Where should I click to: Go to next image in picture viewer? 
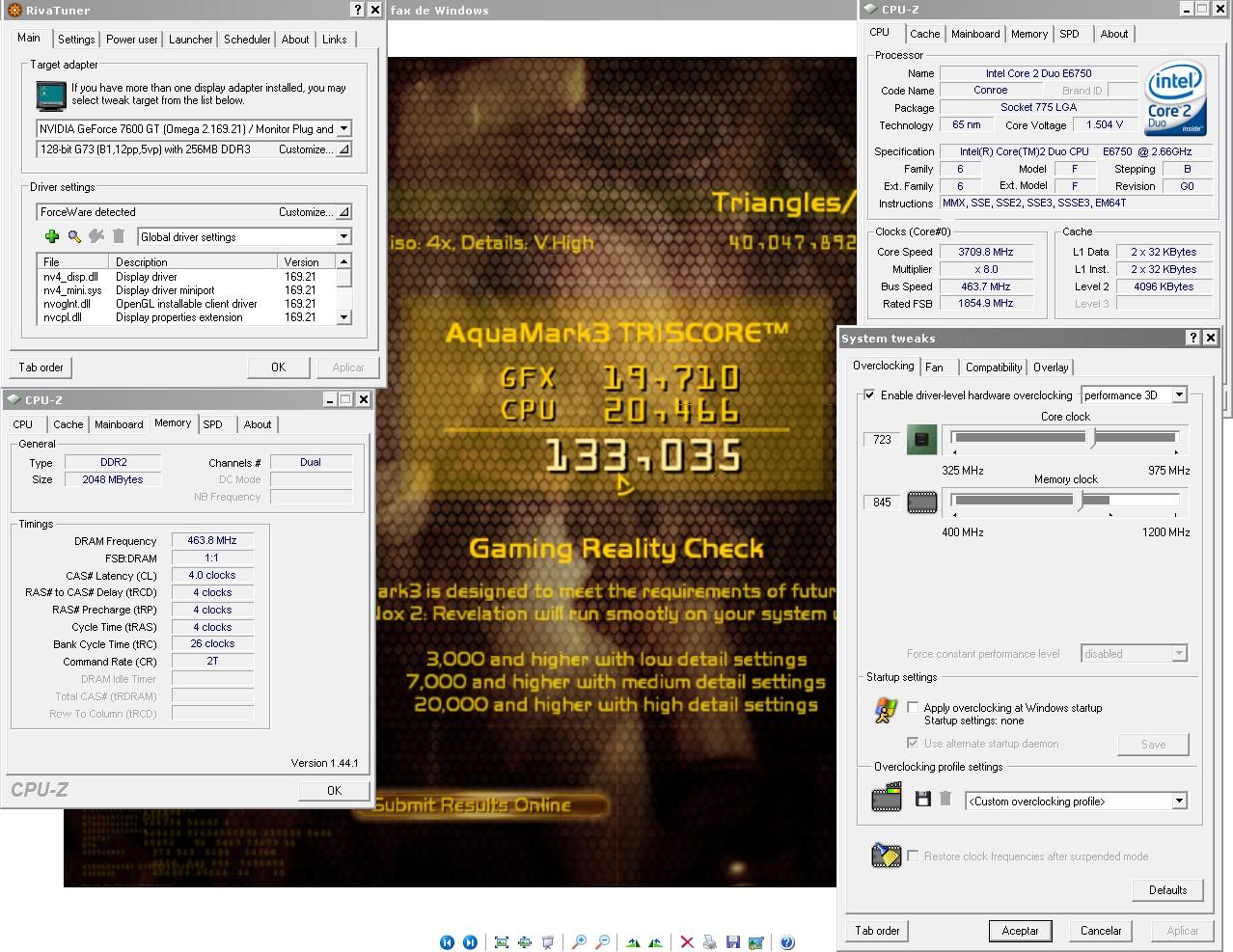(x=470, y=942)
